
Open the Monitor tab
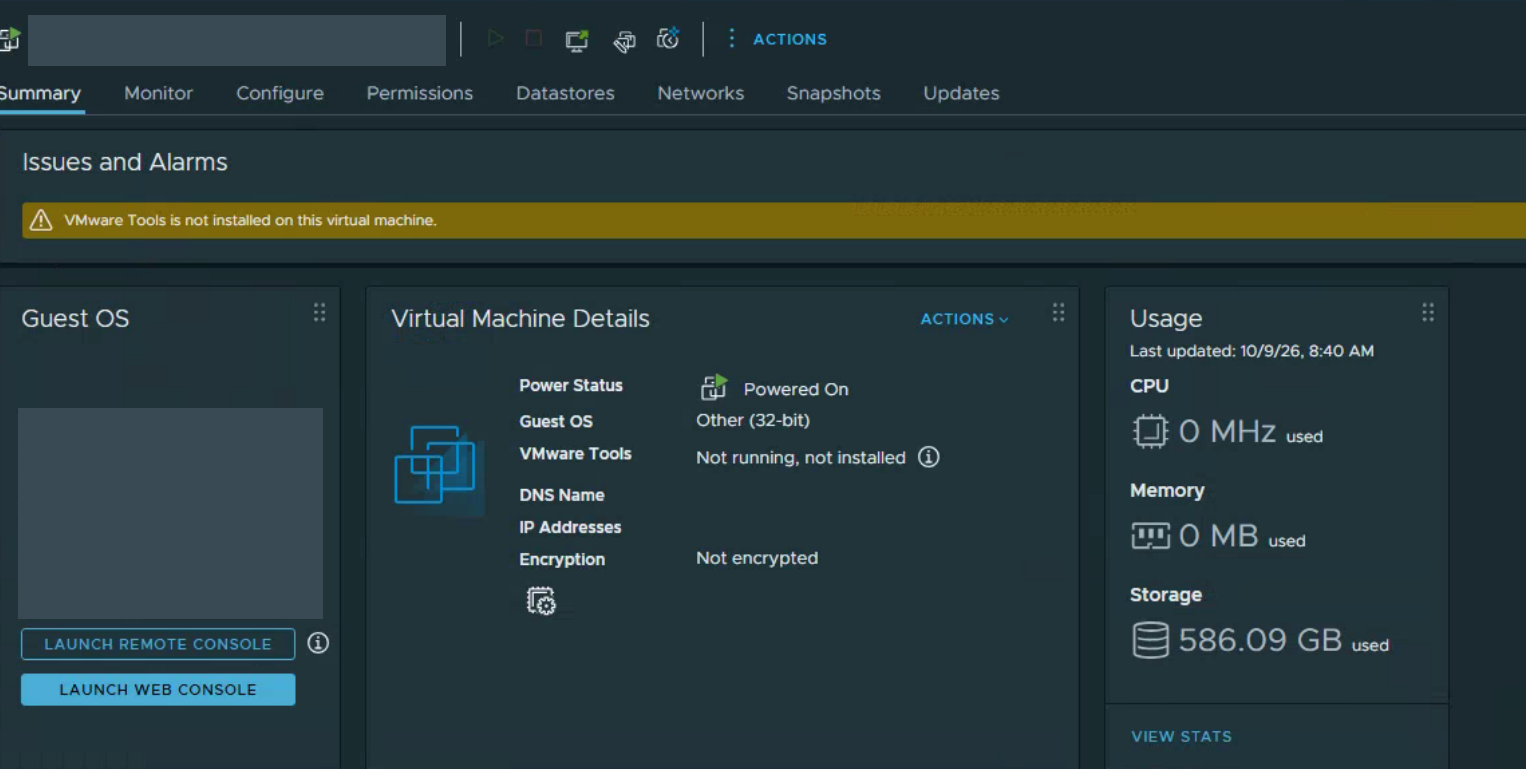tap(158, 93)
